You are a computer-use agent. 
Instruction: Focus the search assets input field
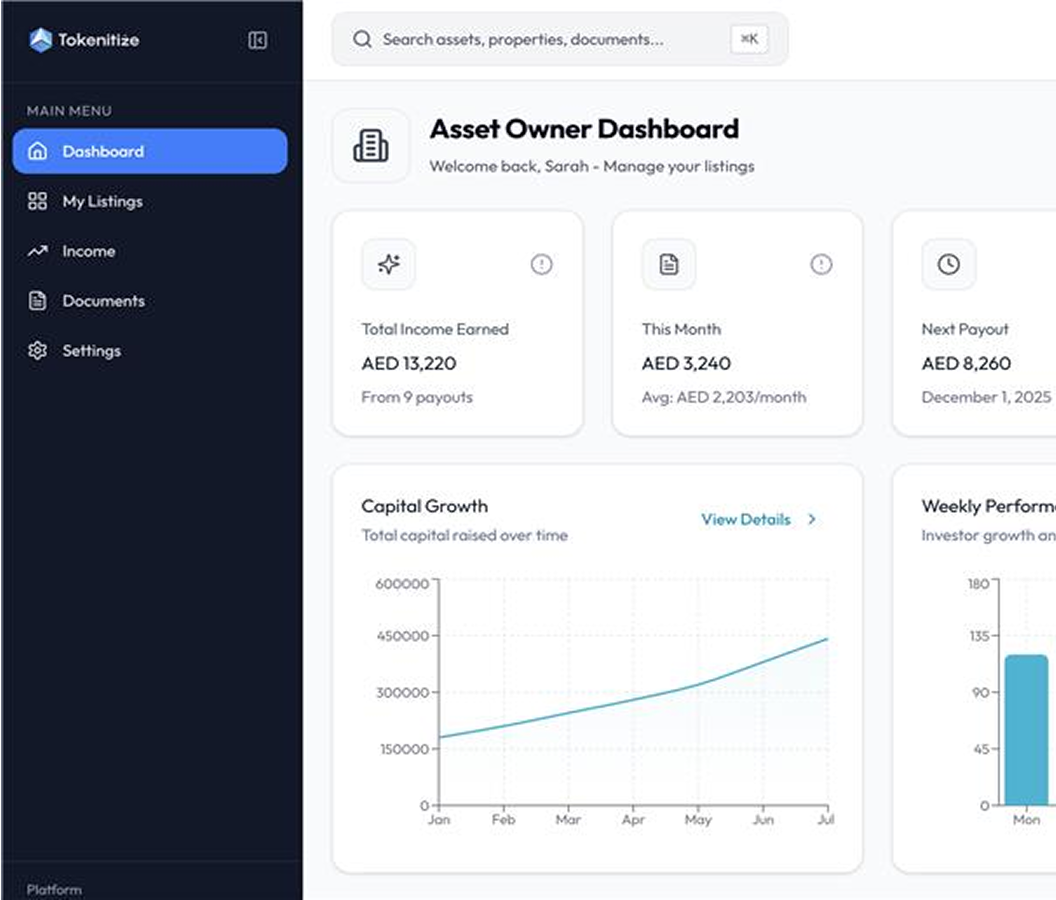(x=540, y=39)
